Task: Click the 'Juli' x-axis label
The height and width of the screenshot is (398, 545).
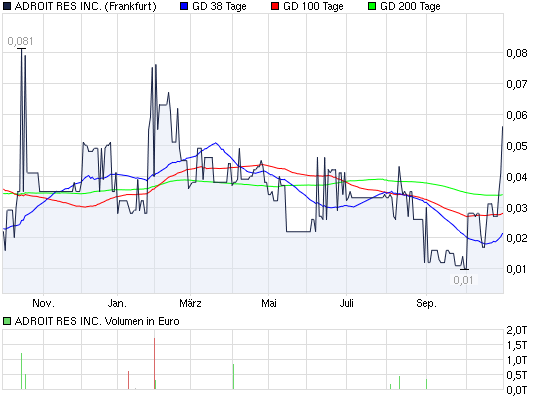Action: 347,303
